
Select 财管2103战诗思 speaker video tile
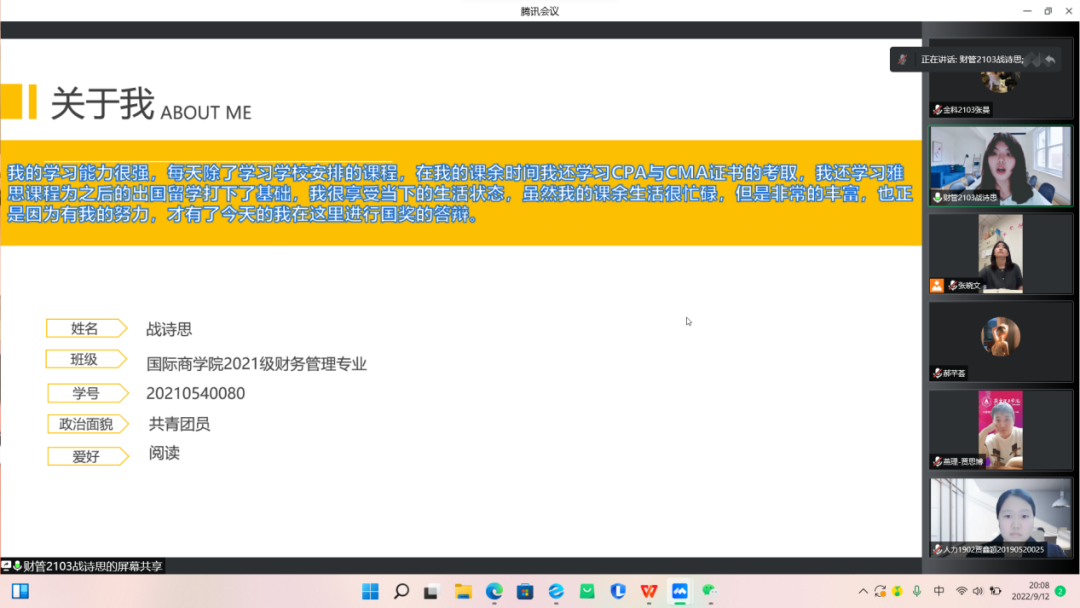[1000, 165]
